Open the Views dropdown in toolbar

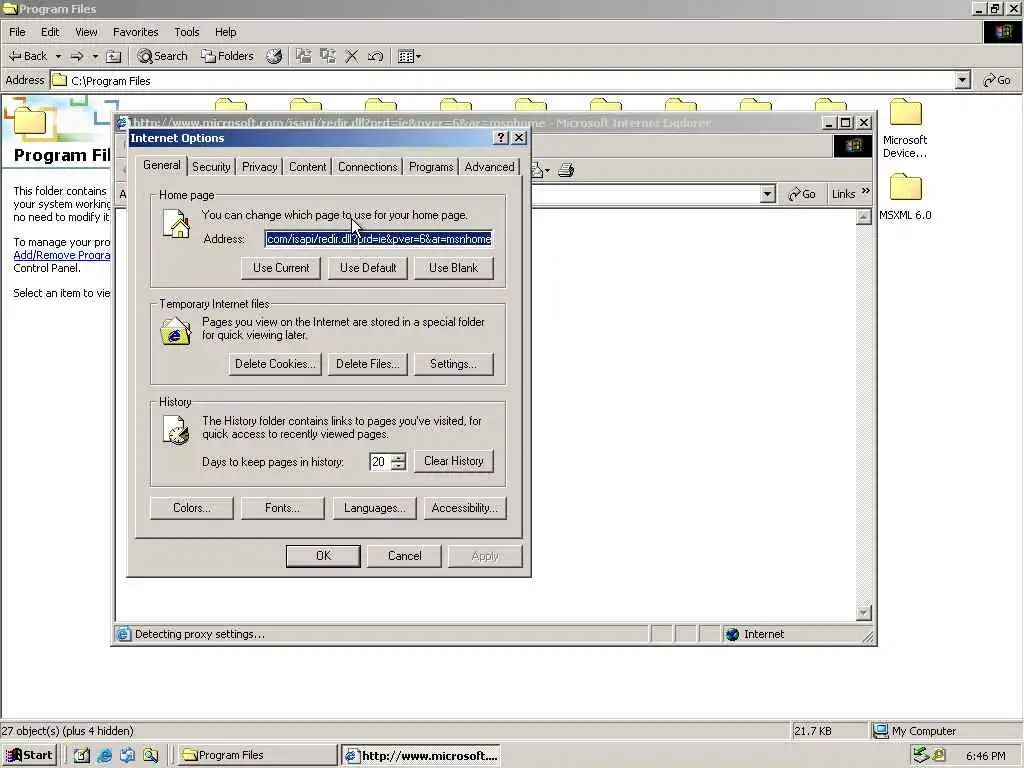click(x=409, y=56)
